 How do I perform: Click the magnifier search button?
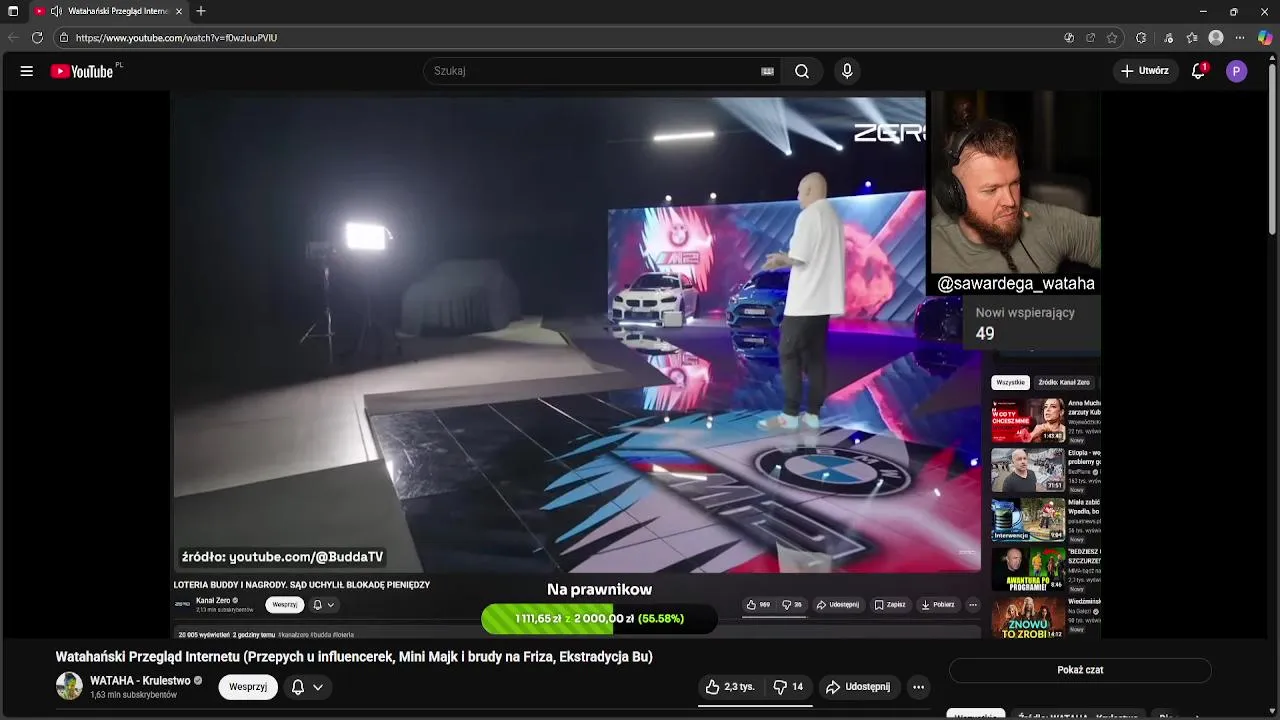click(x=802, y=71)
